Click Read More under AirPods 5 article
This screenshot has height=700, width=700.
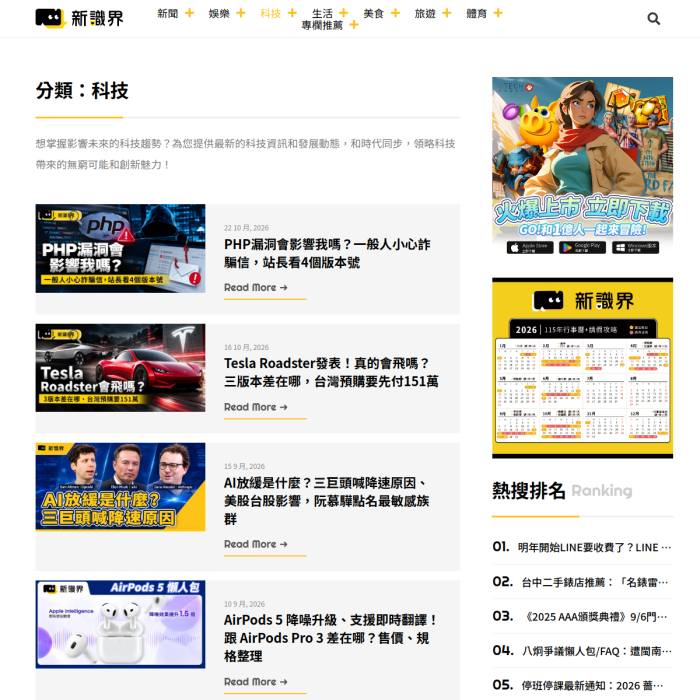pos(256,682)
